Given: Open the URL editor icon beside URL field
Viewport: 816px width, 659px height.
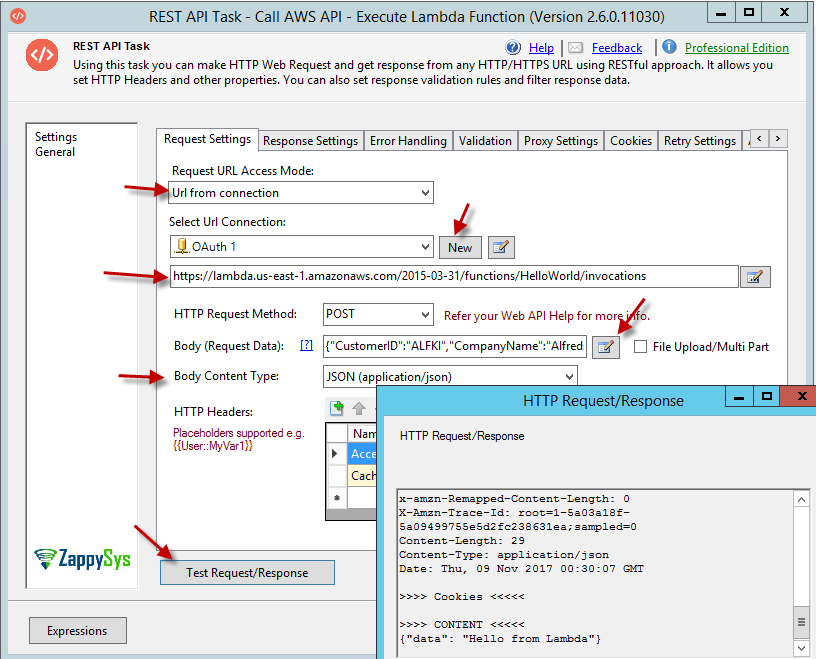Looking at the screenshot, I should (x=755, y=276).
